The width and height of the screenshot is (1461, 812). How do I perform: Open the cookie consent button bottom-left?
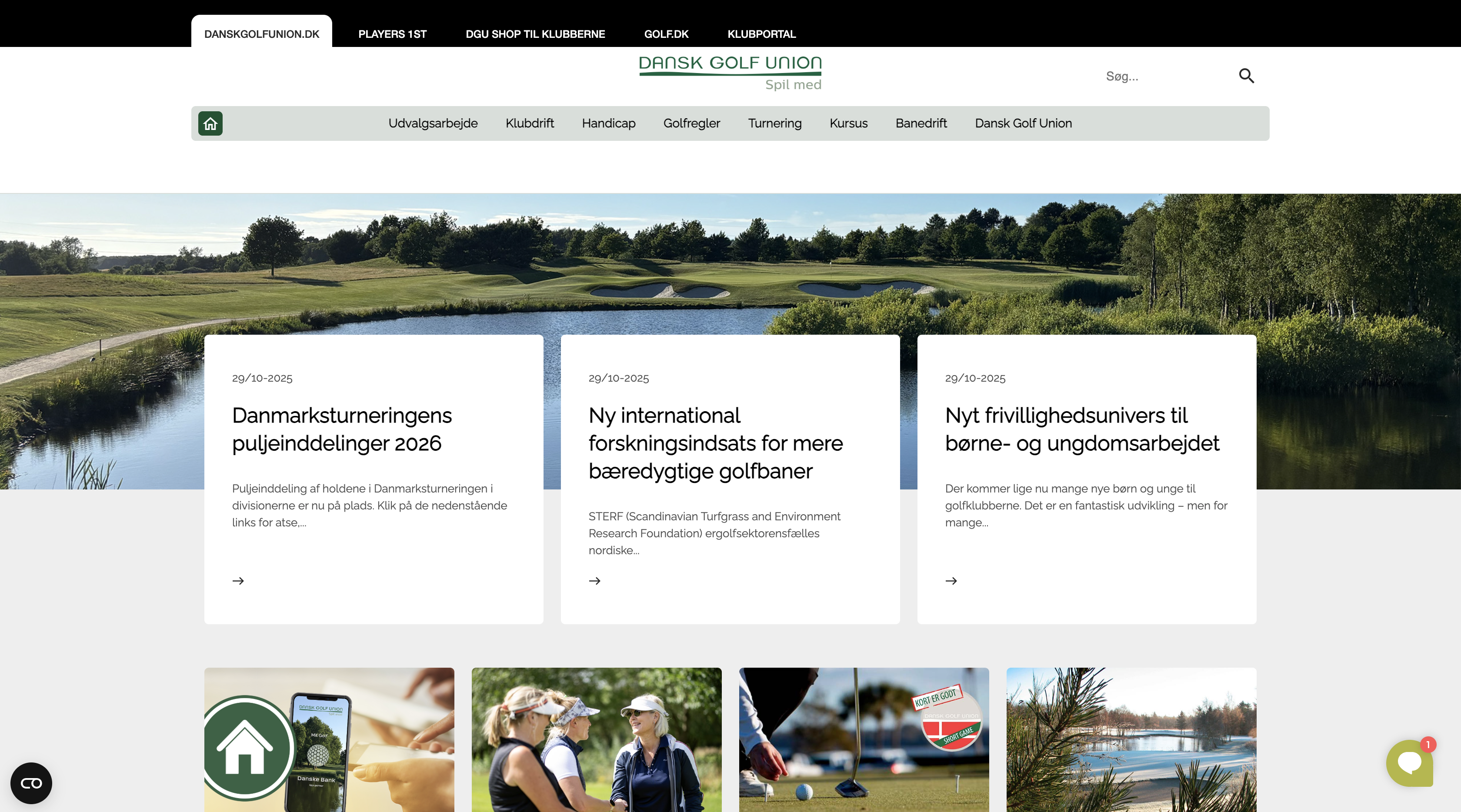[x=31, y=783]
